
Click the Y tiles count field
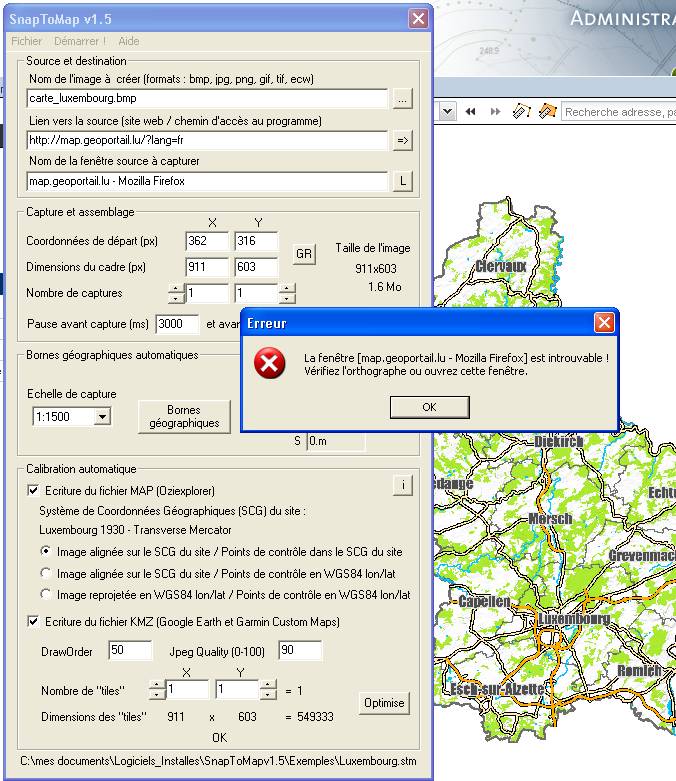pyautogui.click(x=237, y=690)
